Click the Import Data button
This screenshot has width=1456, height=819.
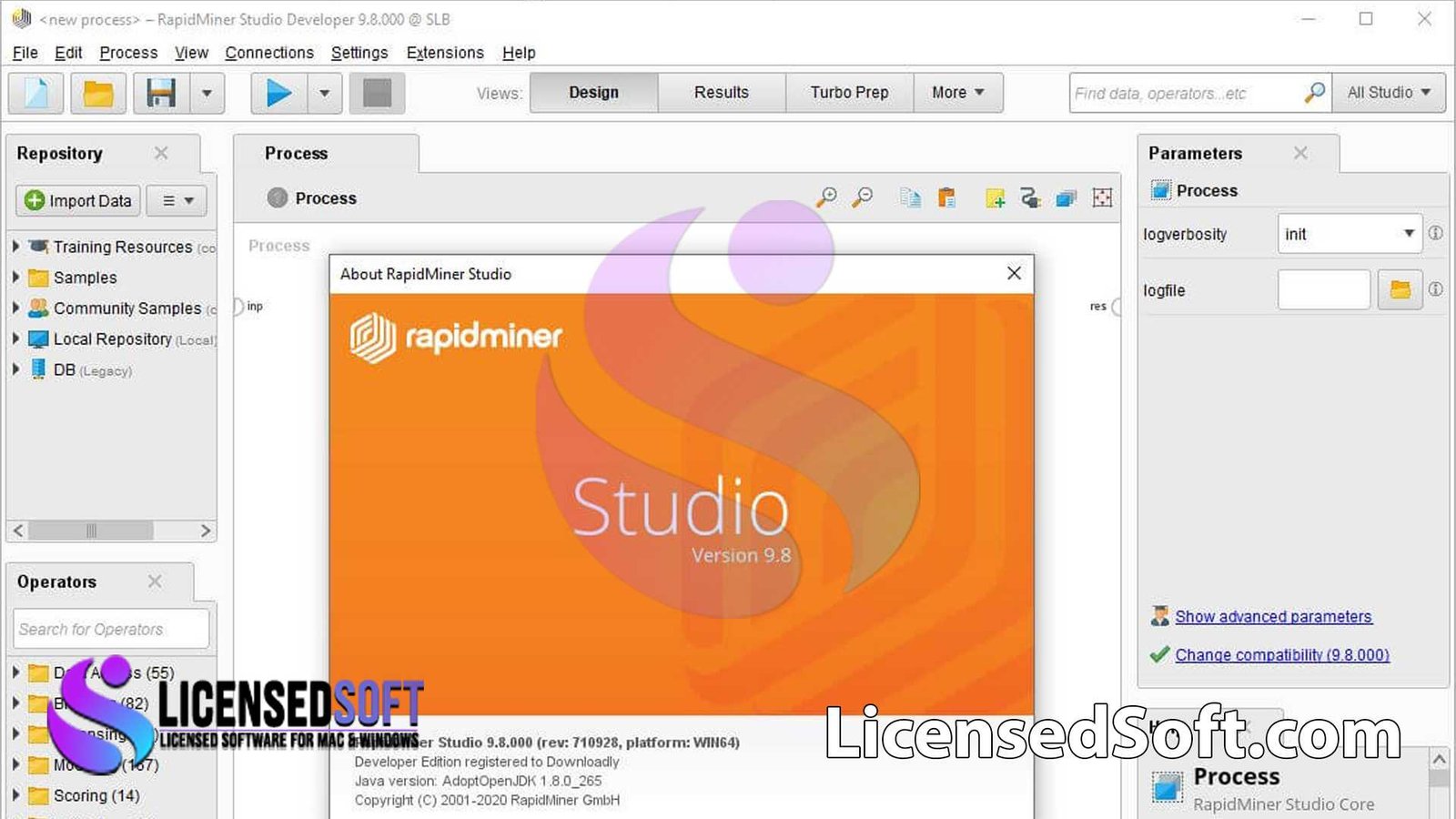coord(77,200)
